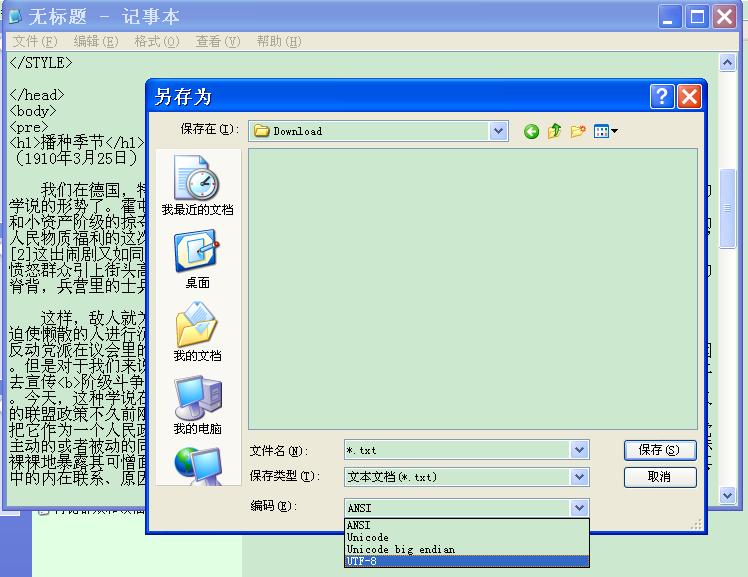Open the Format (格式) menu
This screenshot has width=748, height=577.
click(156, 41)
